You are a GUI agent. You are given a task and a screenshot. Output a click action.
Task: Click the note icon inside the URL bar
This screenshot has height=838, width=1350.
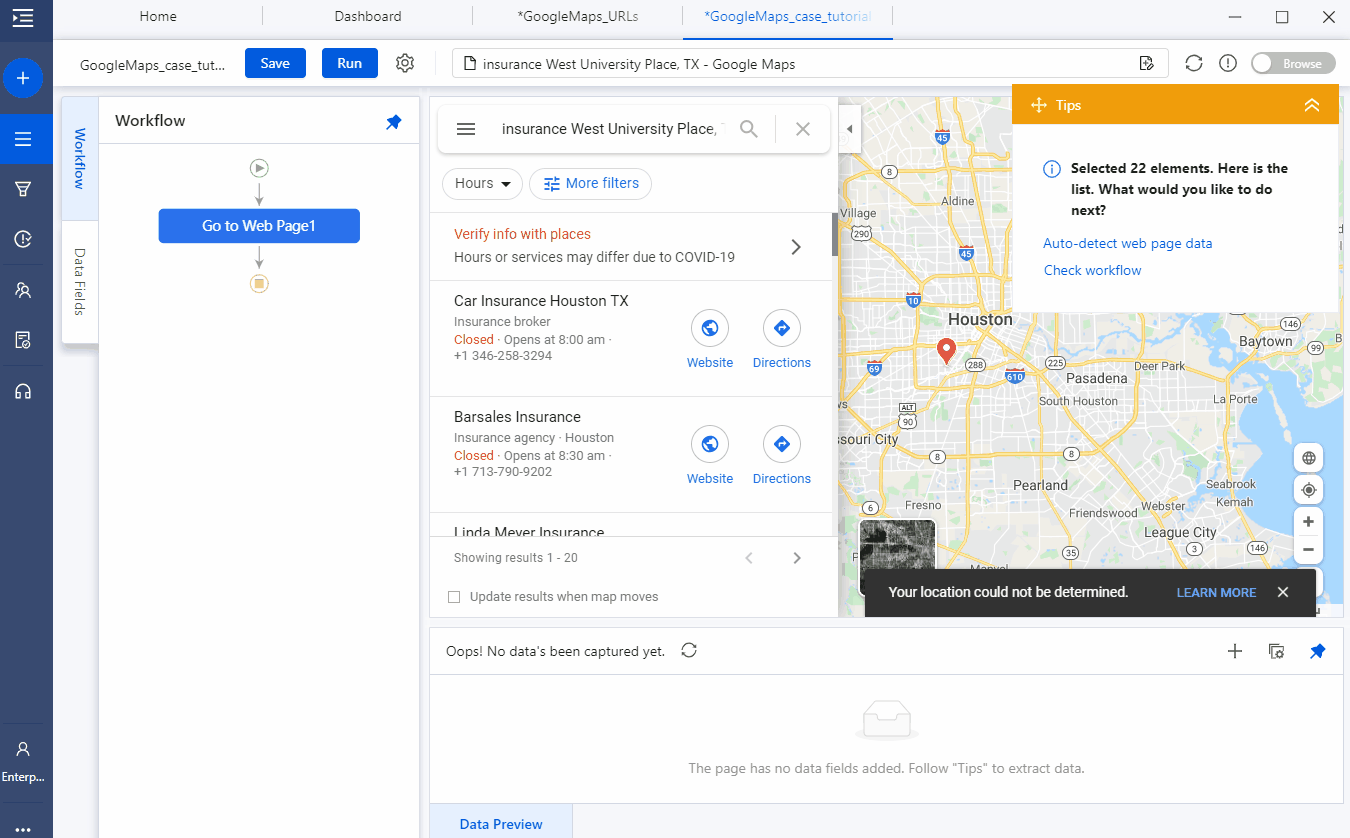click(x=1147, y=64)
